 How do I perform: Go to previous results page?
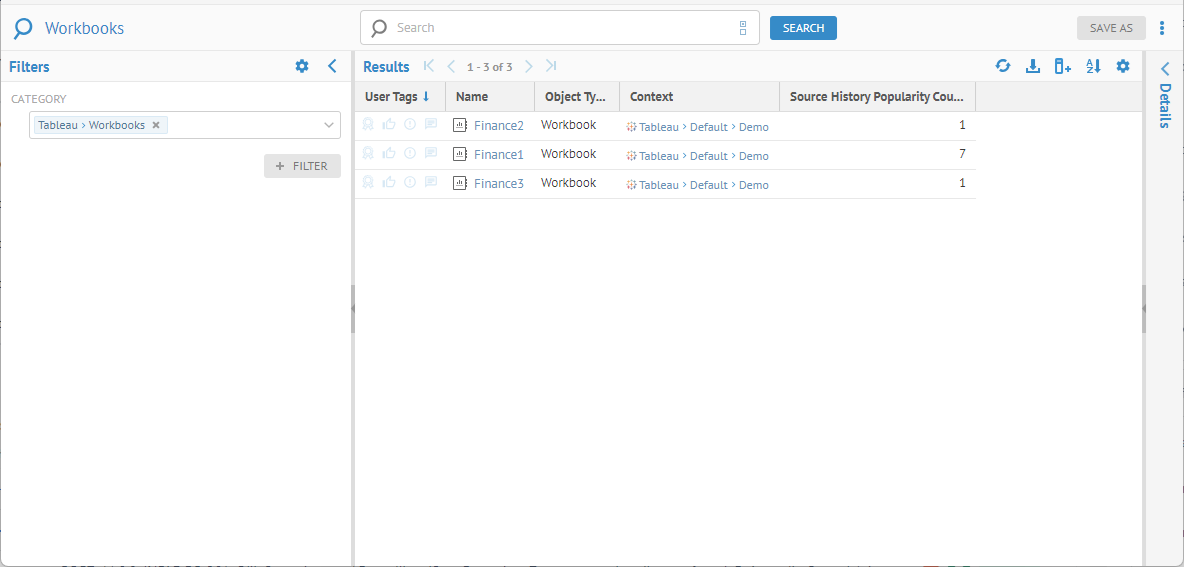(x=452, y=66)
